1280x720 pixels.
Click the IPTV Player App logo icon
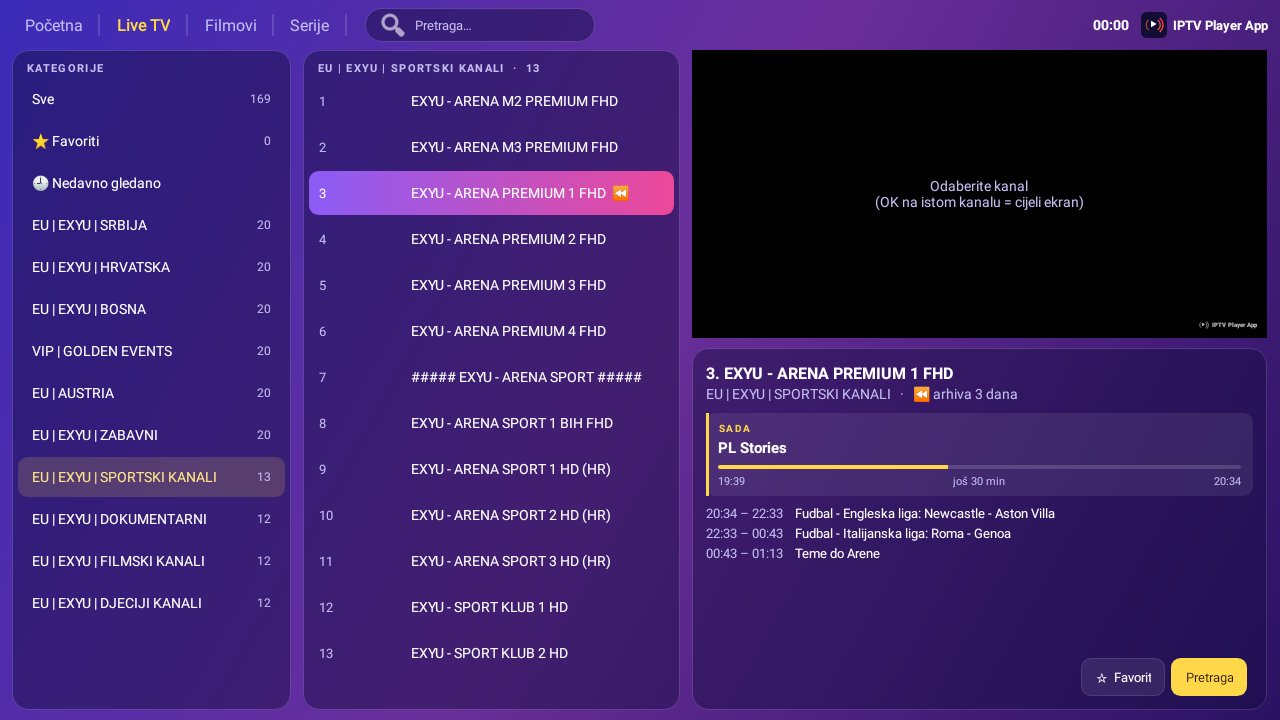click(1154, 25)
